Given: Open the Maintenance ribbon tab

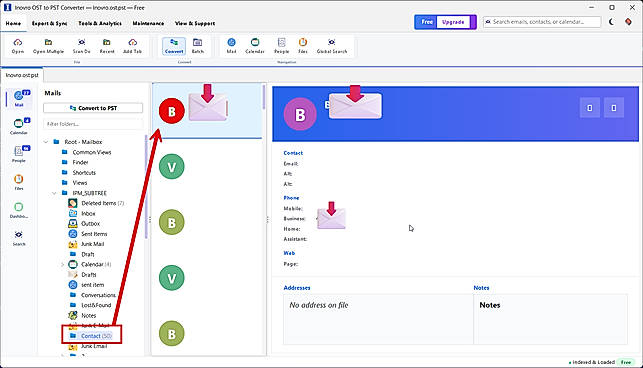Looking at the screenshot, I should click(x=148, y=23).
